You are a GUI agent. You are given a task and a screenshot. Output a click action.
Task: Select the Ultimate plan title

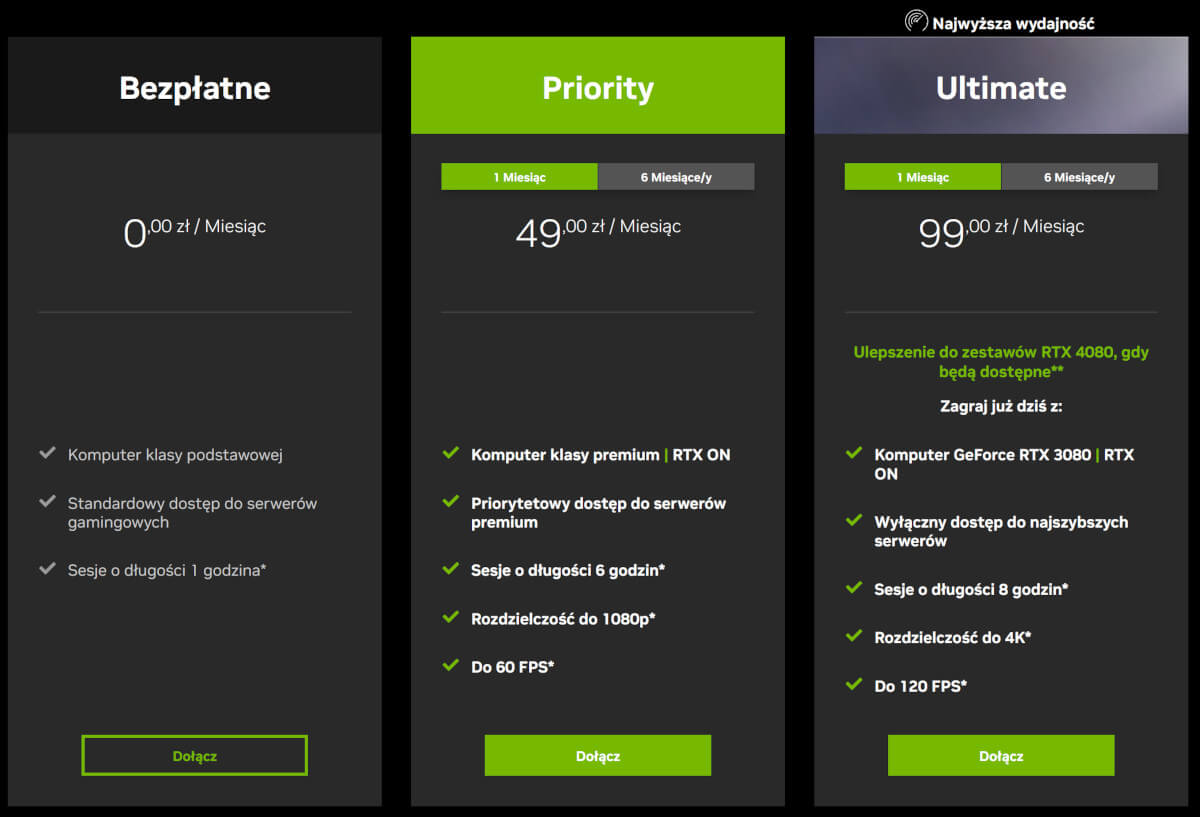point(1000,87)
